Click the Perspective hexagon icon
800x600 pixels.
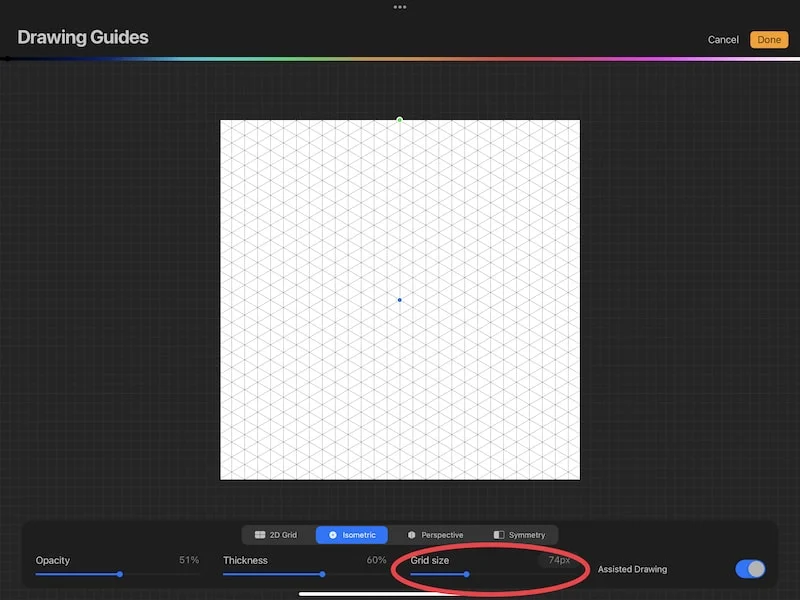point(412,535)
